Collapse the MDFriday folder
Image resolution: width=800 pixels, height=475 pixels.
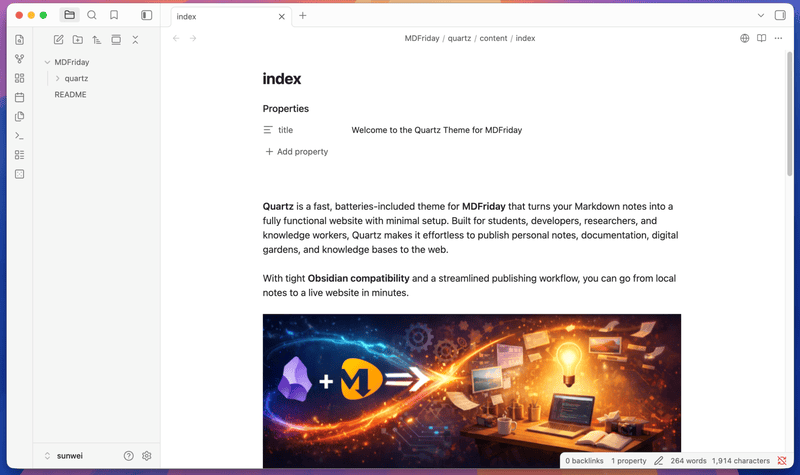coord(47,62)
